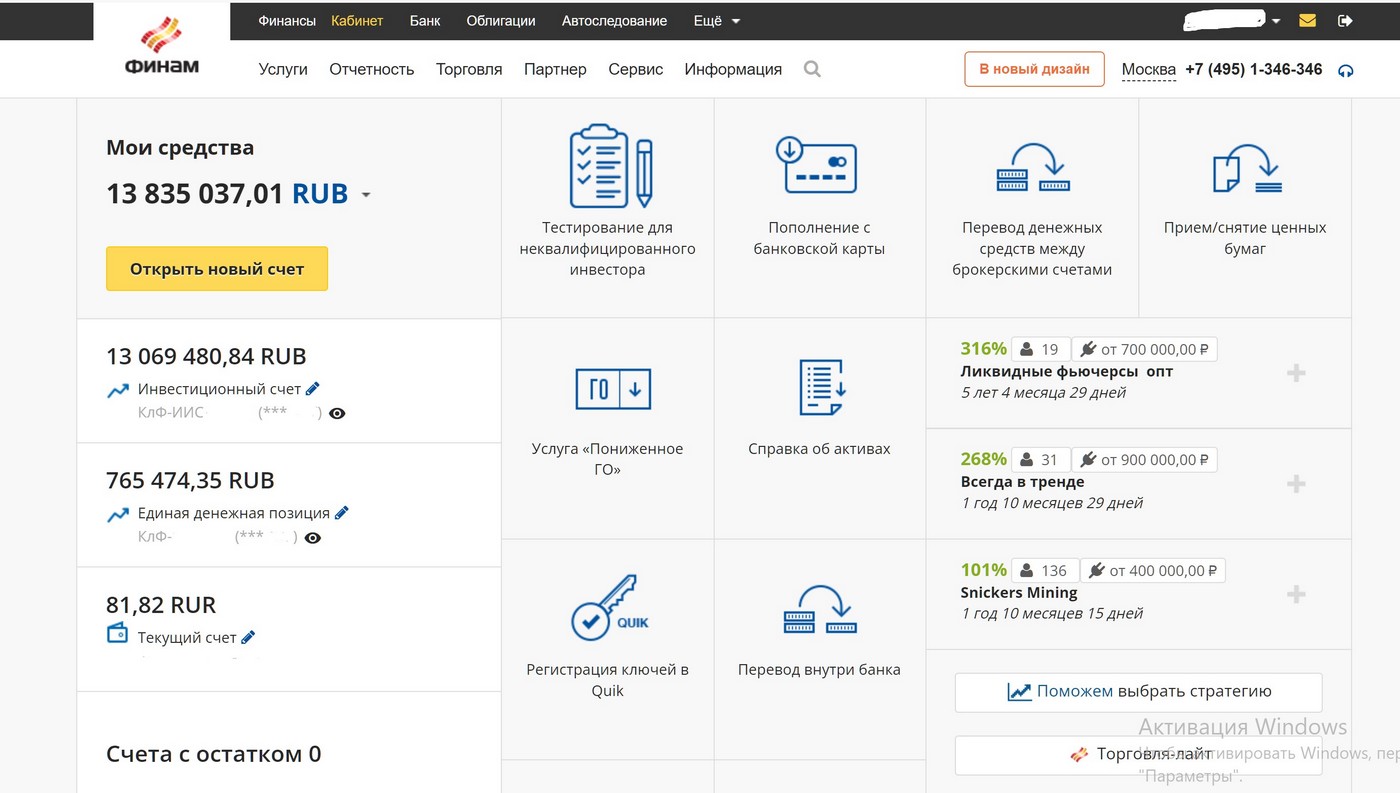
Task: Click the headset support icon
Action: tap(1346, 70)
